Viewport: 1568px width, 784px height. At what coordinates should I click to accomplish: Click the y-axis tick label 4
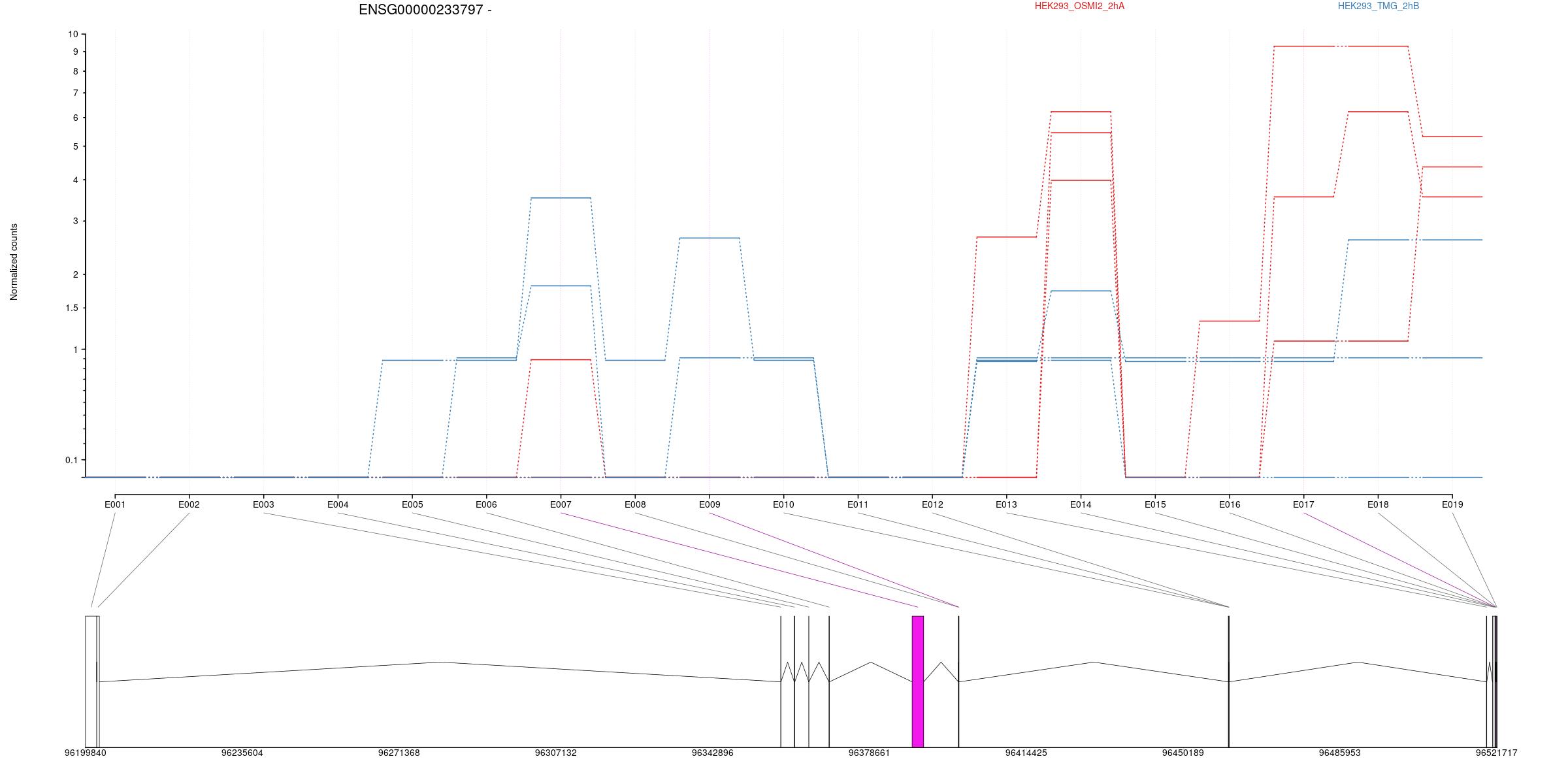(x=75, y=180)
